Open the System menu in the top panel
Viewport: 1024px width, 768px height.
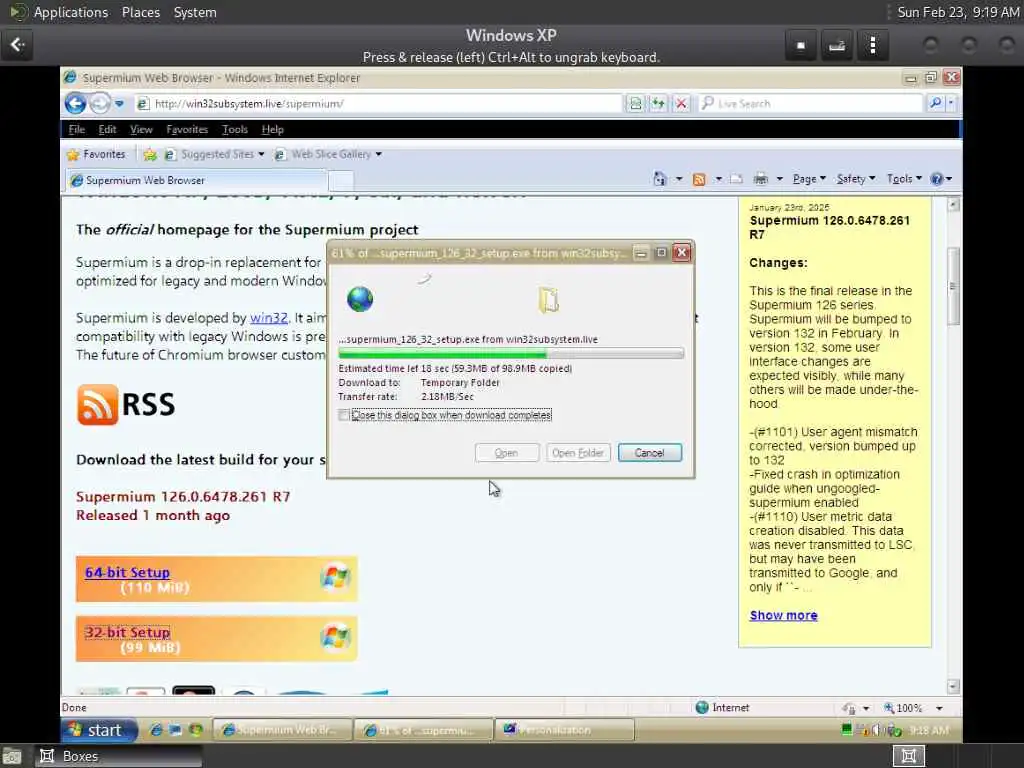[195, 12]
